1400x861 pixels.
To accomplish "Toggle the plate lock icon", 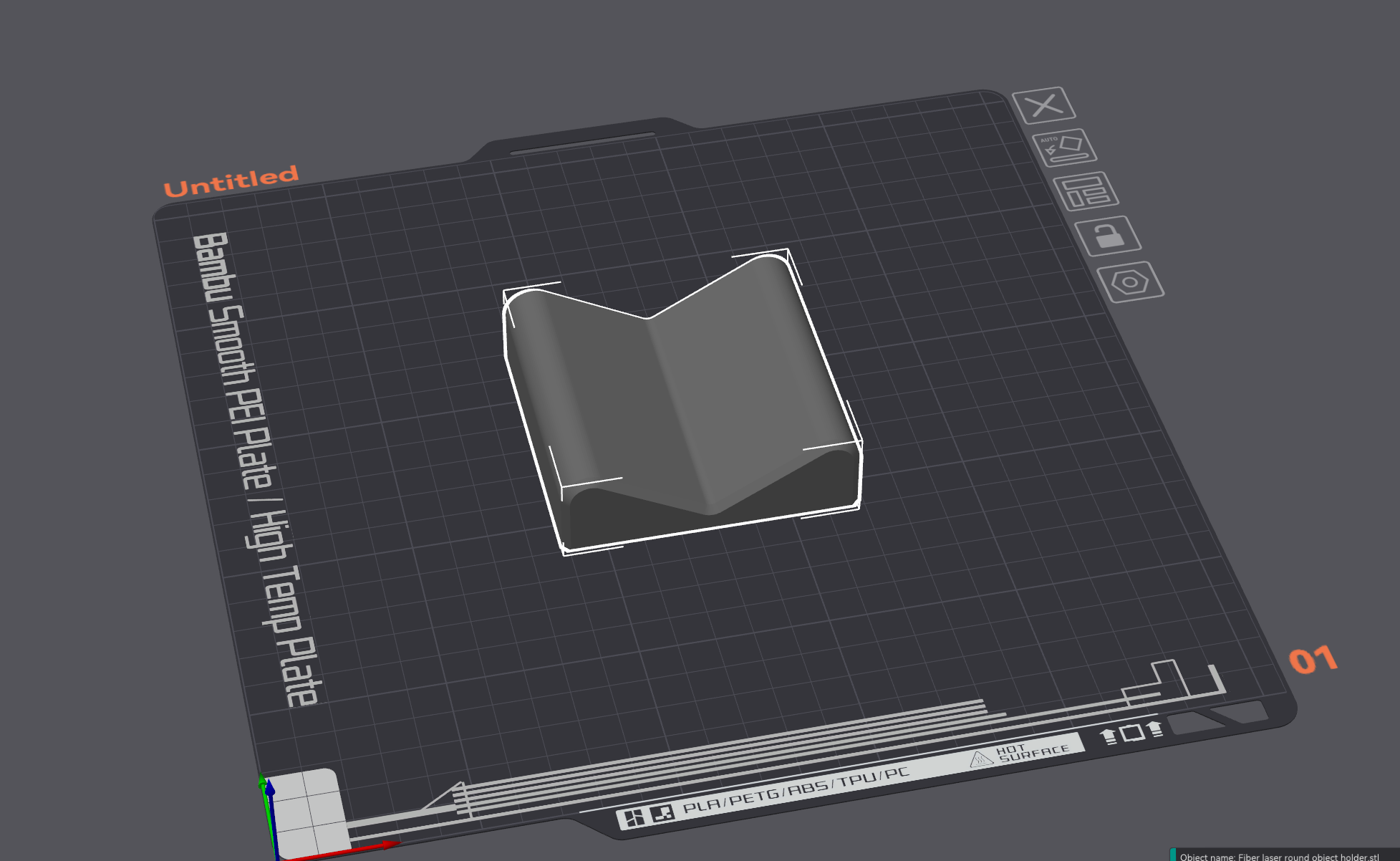I will 1108,235.
